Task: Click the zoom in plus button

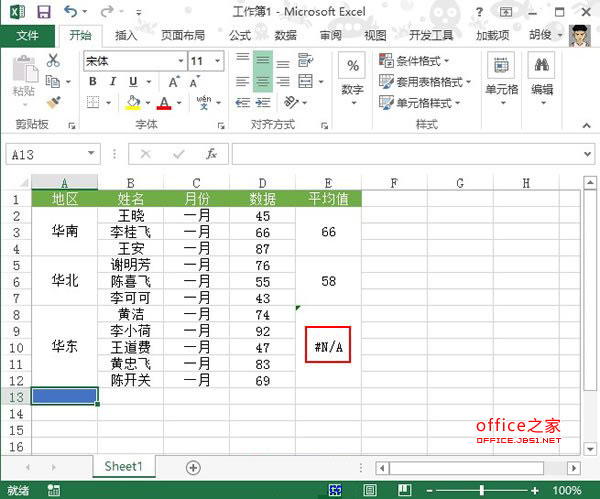Action: click(x=535, y=490)
